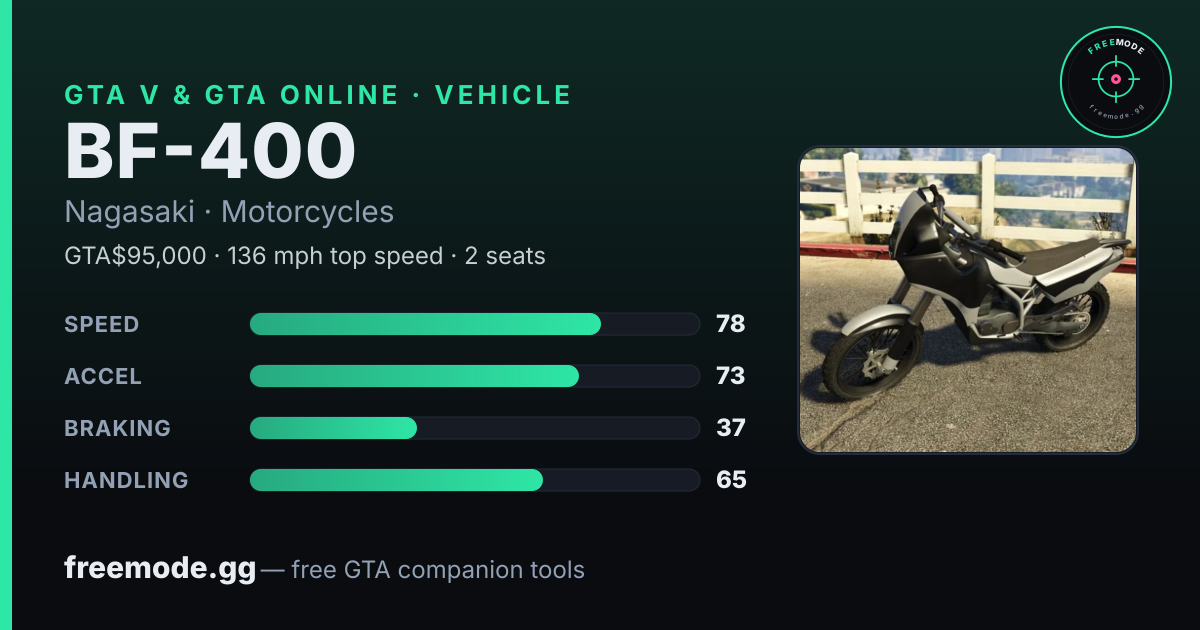Click the Accel stat bar

coord(474,376)
